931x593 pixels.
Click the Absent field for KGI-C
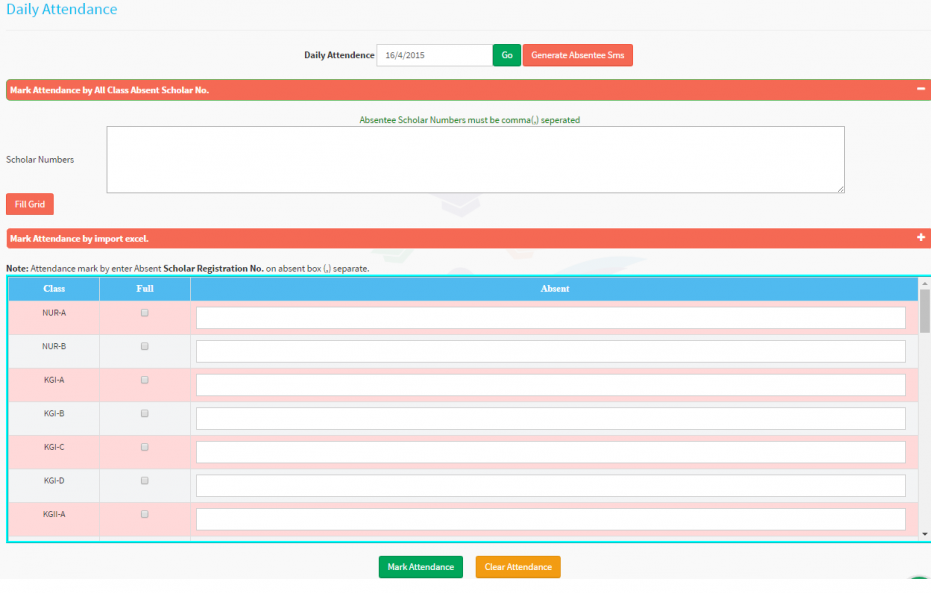click(550, 452)
